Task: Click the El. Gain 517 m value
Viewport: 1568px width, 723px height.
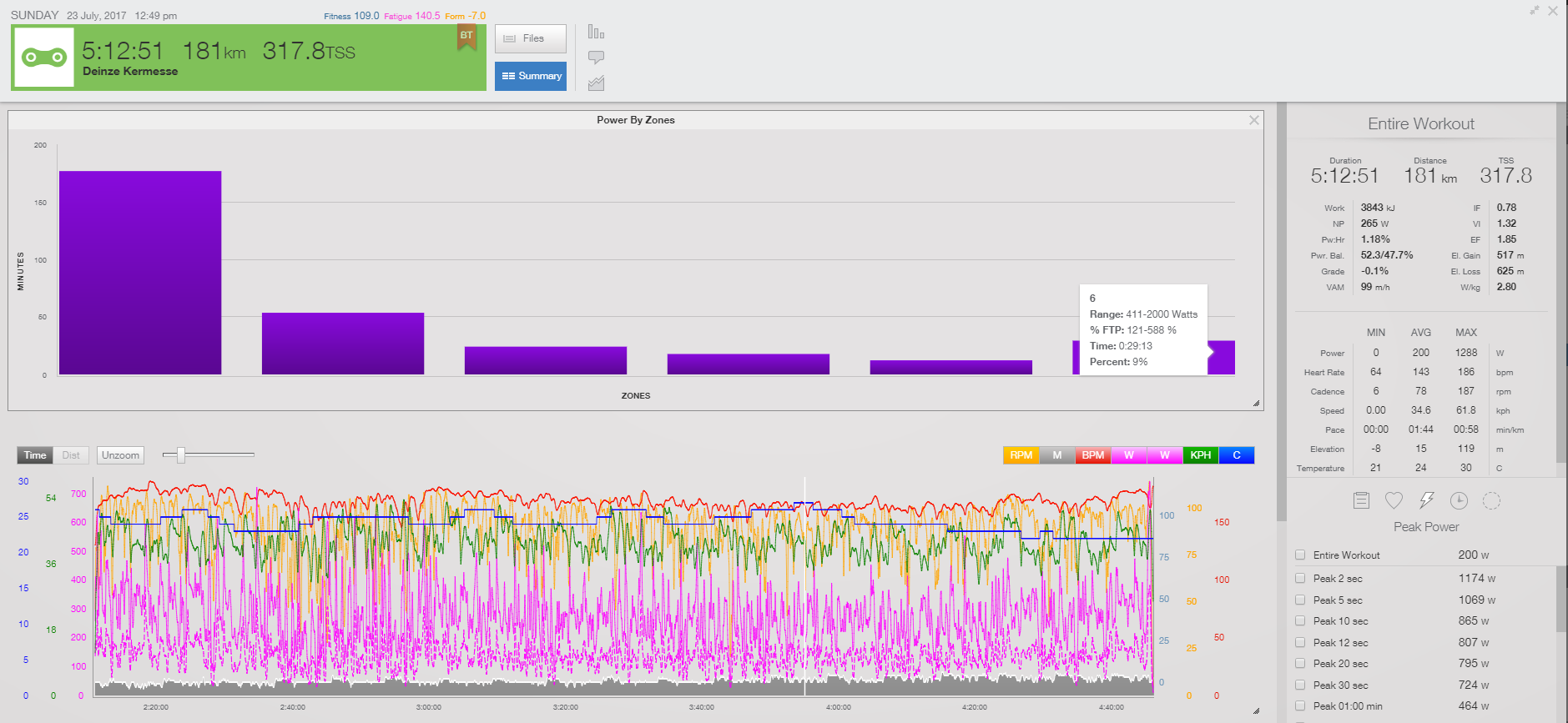Action: pyautogui.click(x=1510, y=255)
